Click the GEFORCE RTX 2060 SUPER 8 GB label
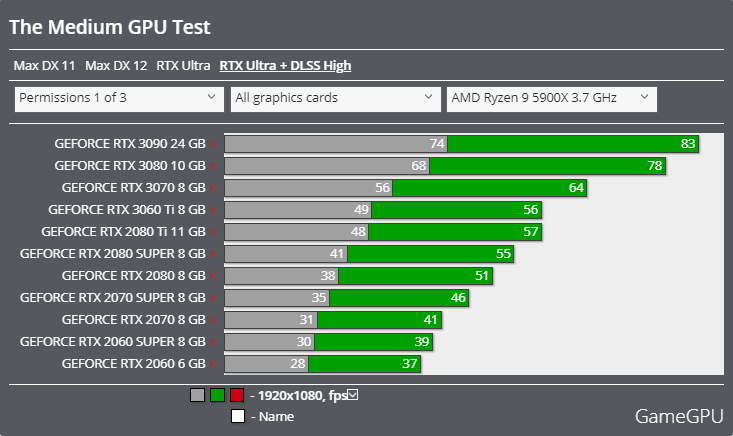 (113, 341)
